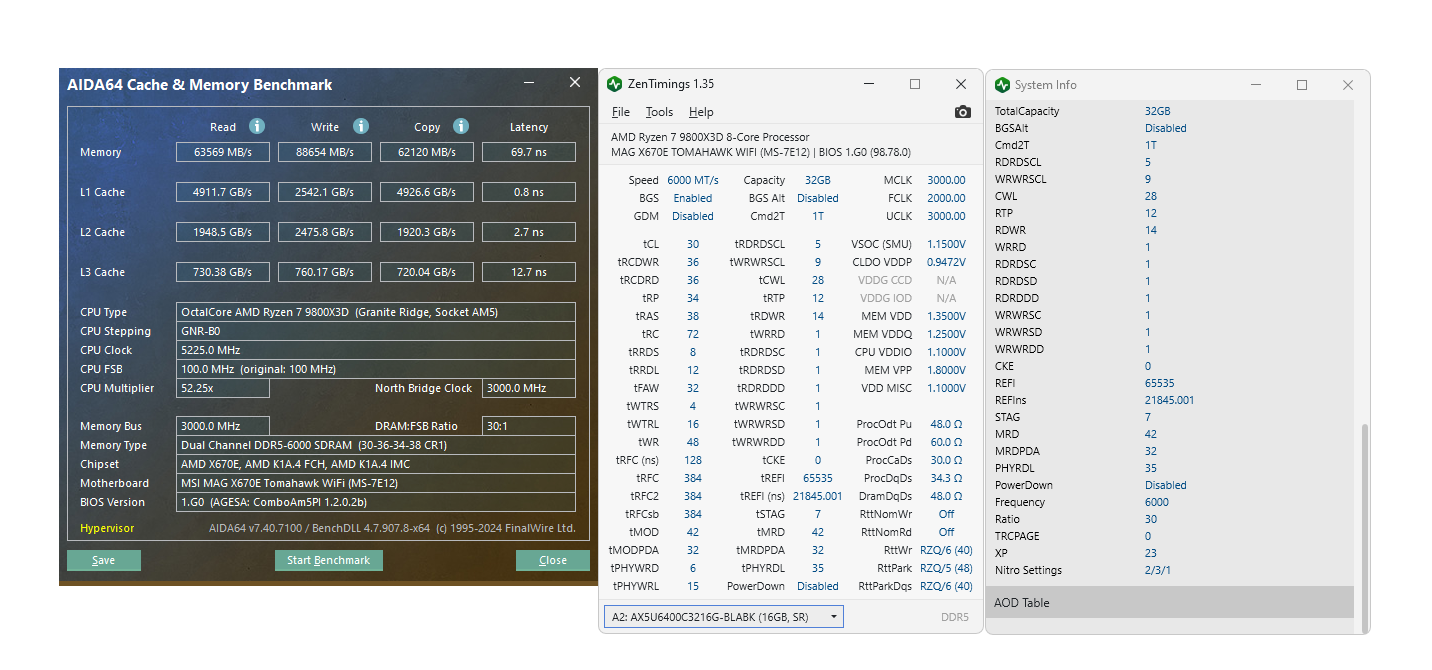1432x670 pixels.
Task: Maximize the ZenTimings window
Action: [x=915, y=84]
